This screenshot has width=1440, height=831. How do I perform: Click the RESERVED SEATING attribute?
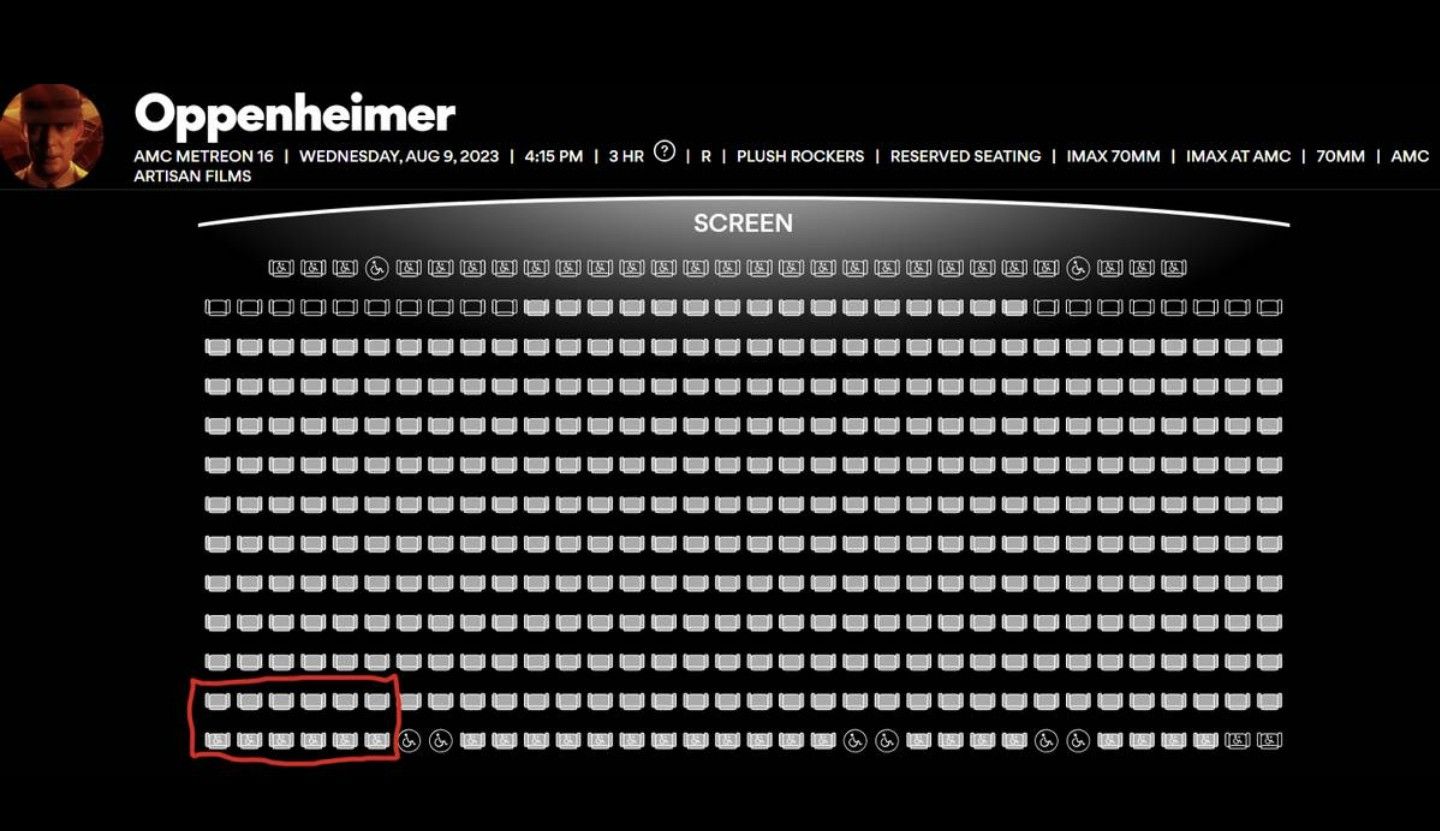(965, 156)
